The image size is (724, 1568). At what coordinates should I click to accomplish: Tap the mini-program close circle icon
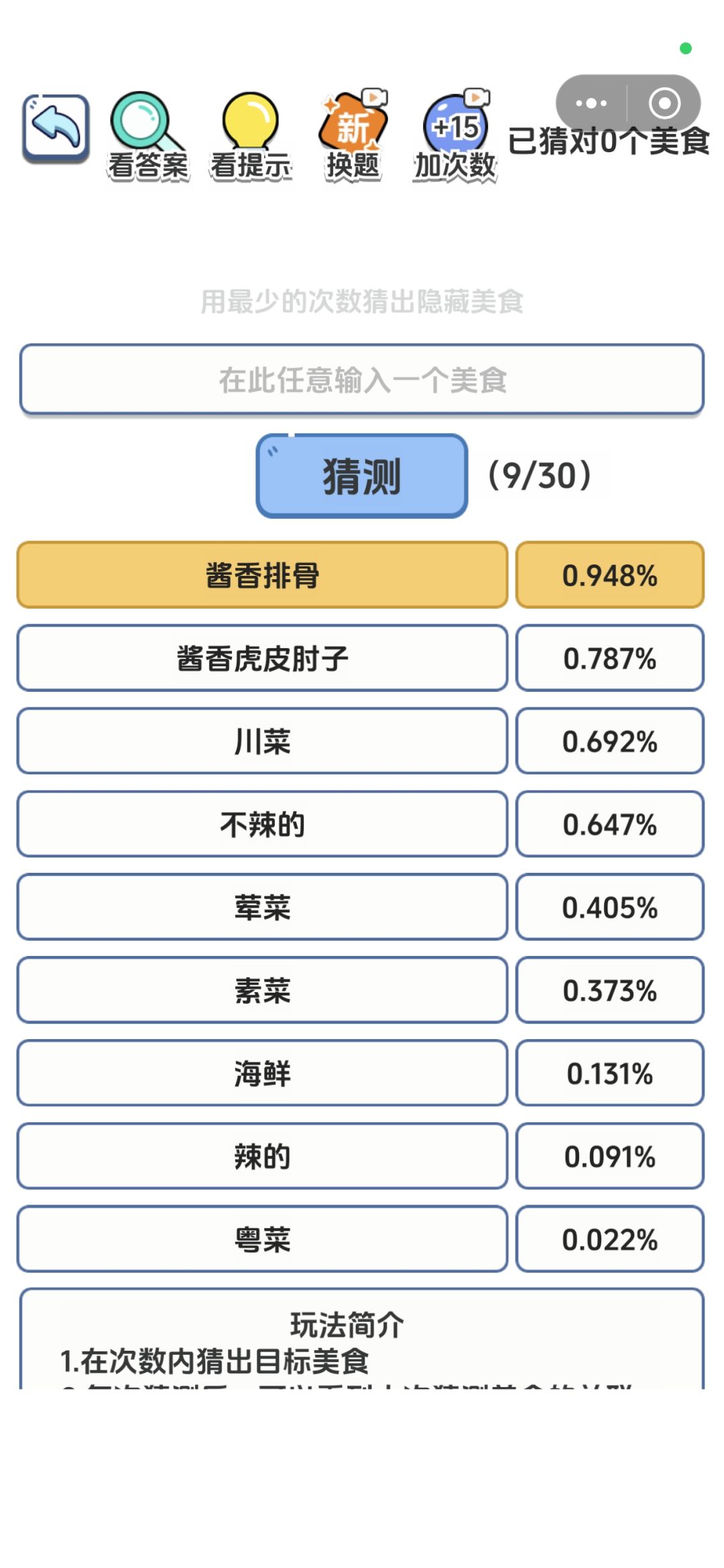click(664, 103)
